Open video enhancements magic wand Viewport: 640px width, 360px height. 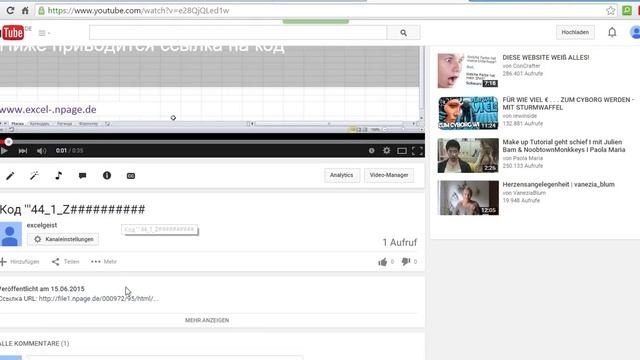pyautogui.click(x=34, y=176)
